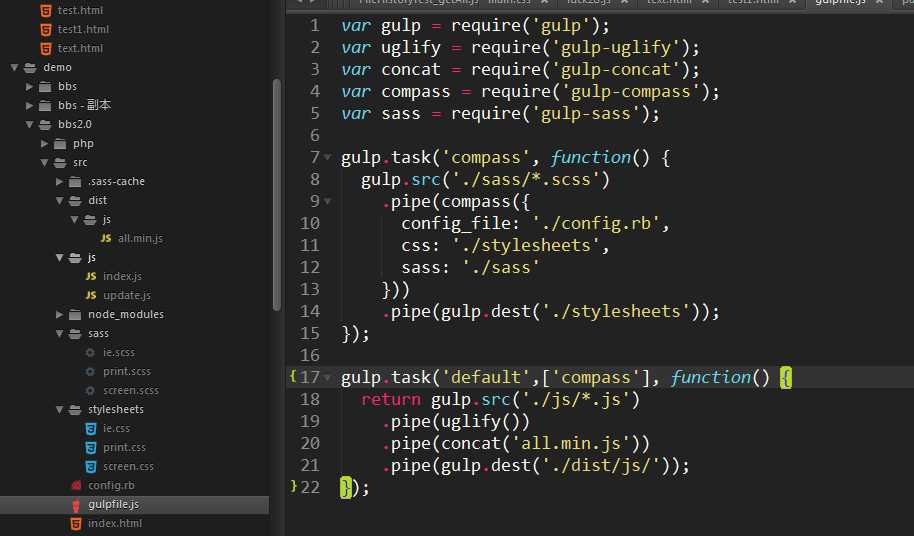Screen dimensions: 914x536
Task: Click the folder icon of .sass-cache
Action: [x=75, y=182]
